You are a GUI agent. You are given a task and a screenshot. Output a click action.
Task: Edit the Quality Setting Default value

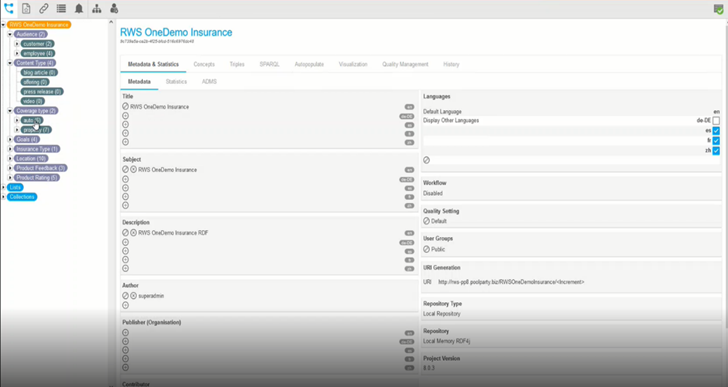(x=426, y=221)
